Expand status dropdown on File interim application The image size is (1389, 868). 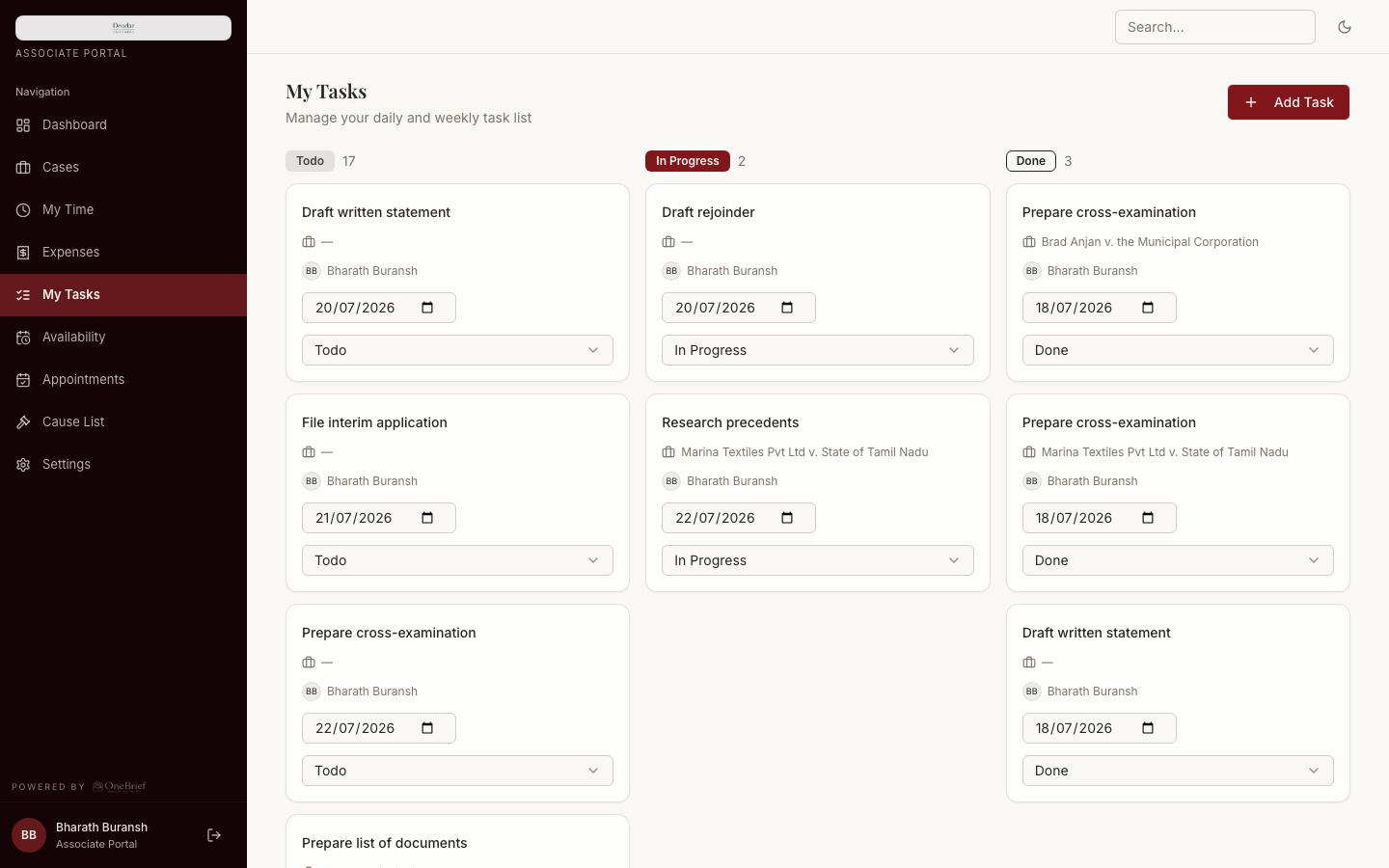click(457, 560)
